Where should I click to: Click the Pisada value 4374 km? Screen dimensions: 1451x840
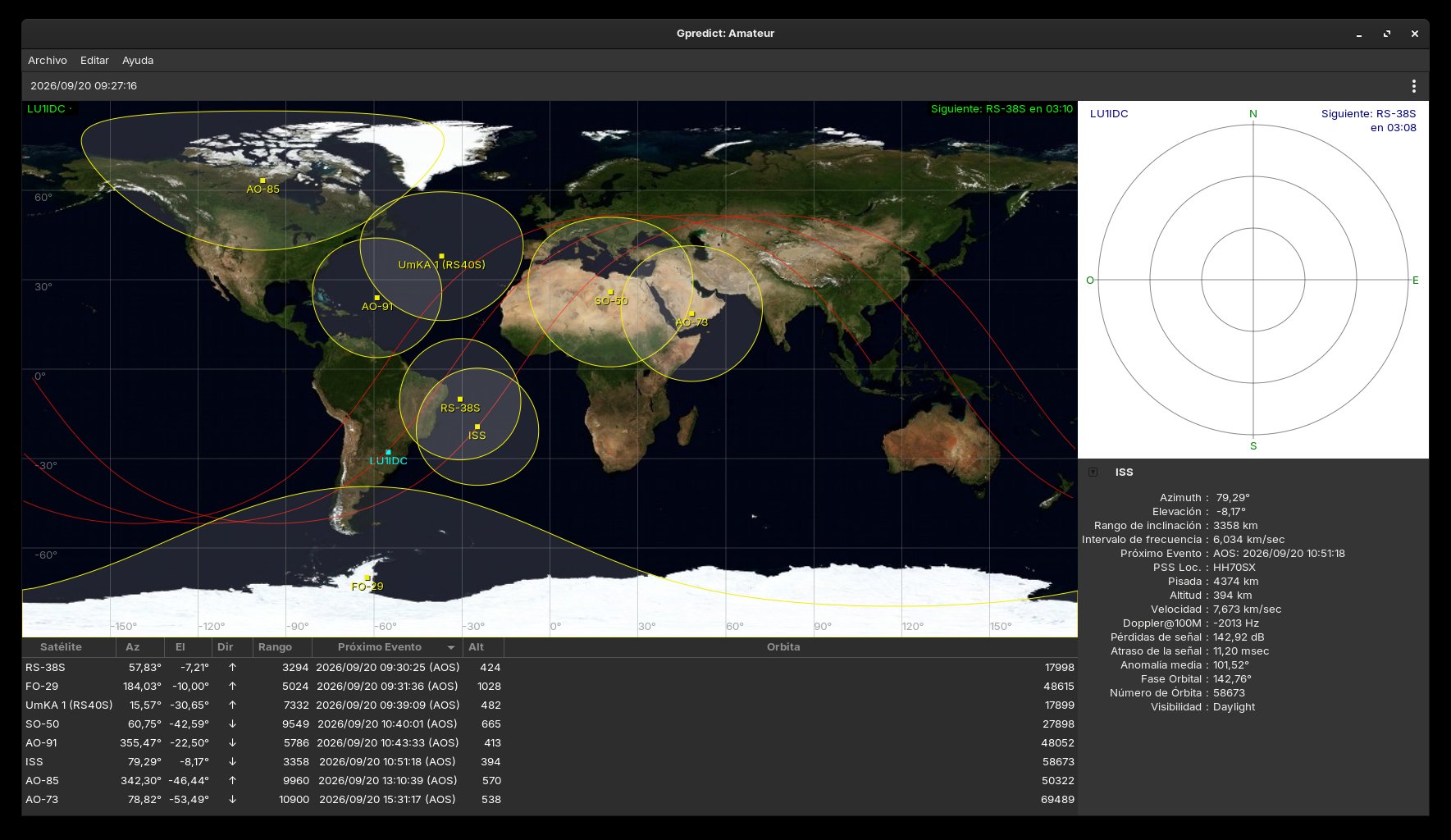[1236, 582]
